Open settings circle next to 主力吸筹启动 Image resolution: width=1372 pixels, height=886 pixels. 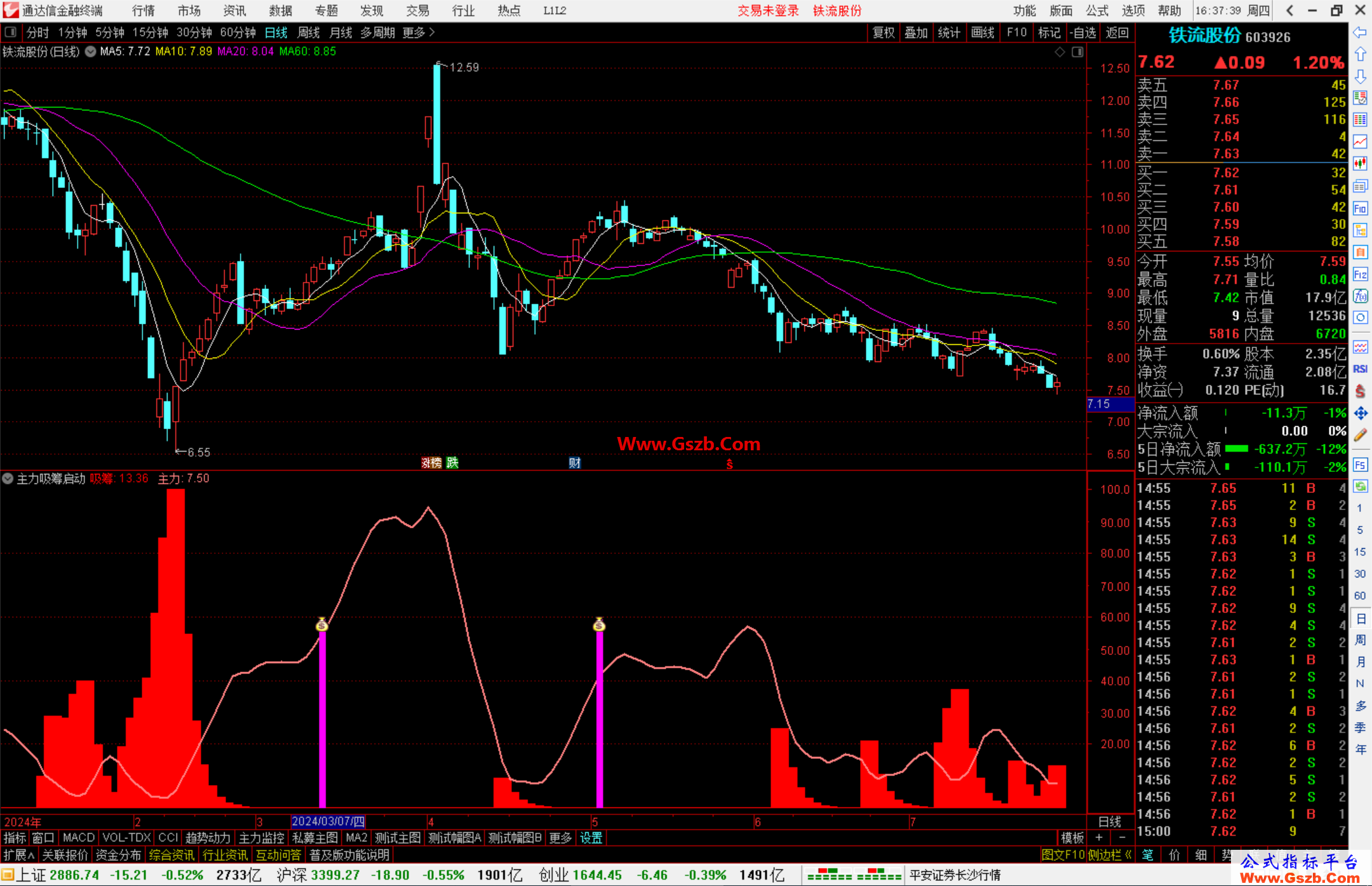8,478
